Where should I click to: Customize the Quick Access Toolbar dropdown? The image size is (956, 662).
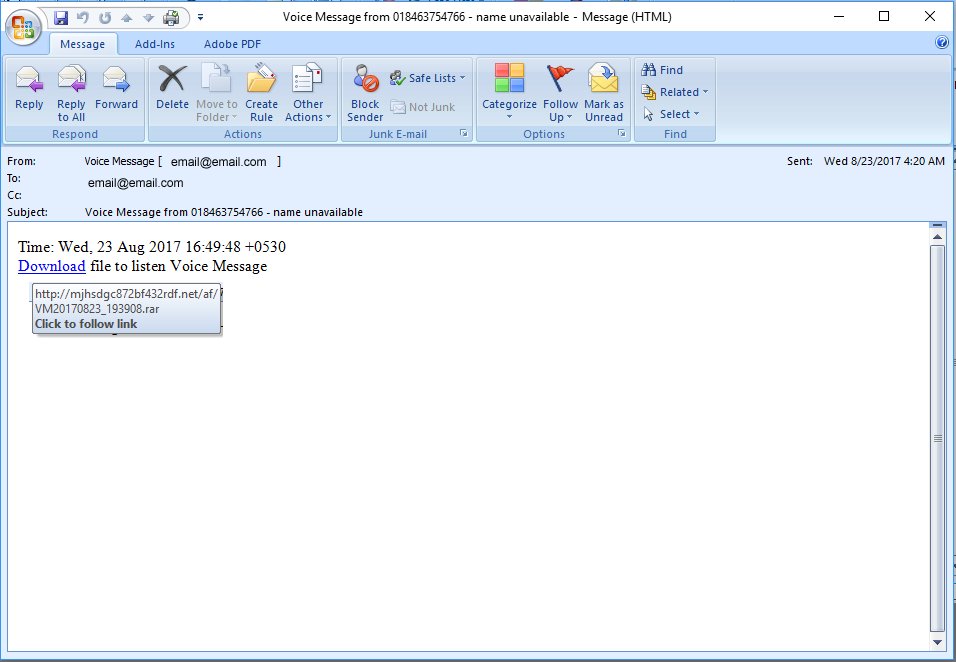coord(201,18)
